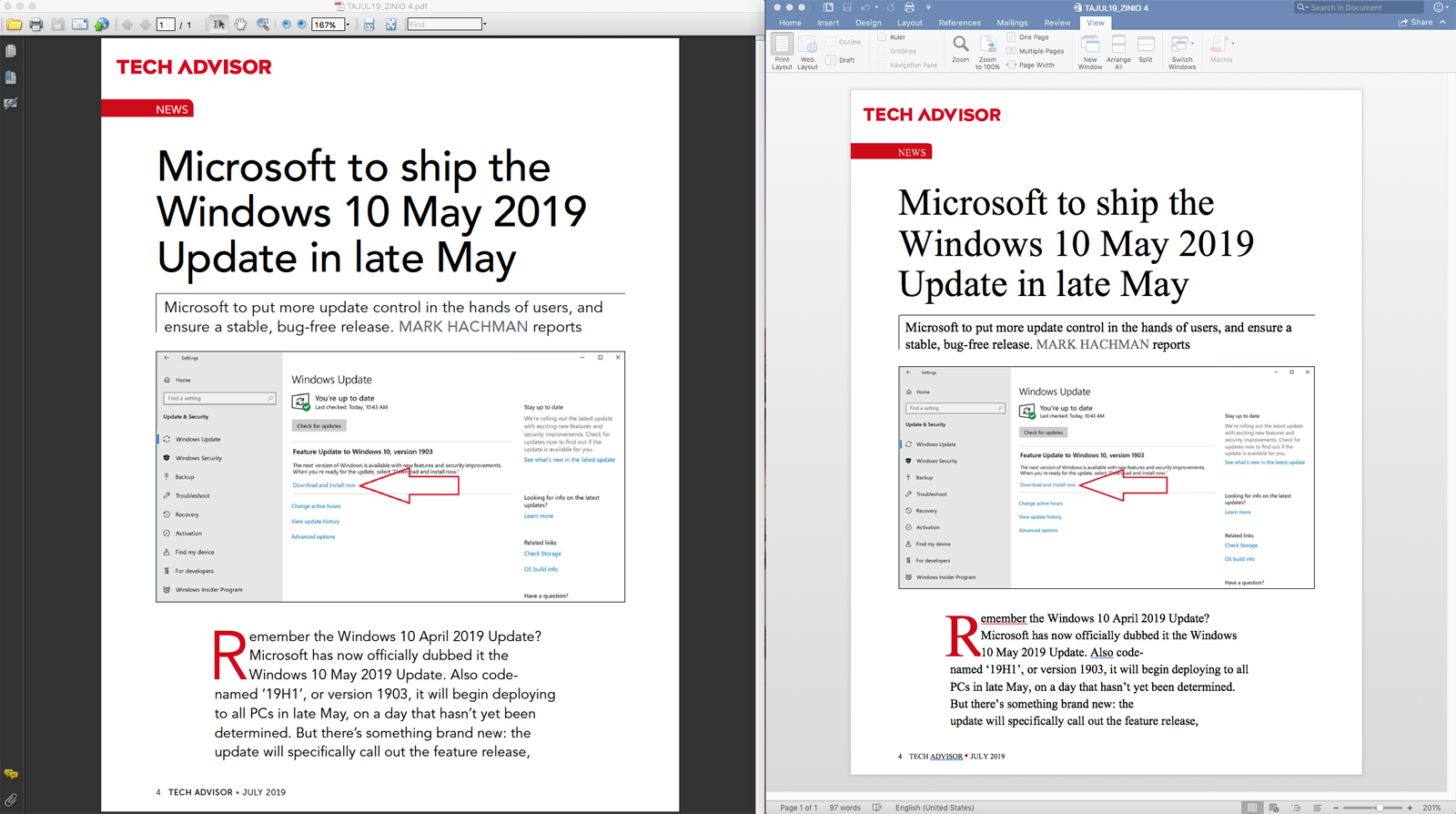This screenshot has height=814, width=1456.
Task: Choose Split window icon in View ribbon
Action: pos(1146,49)
